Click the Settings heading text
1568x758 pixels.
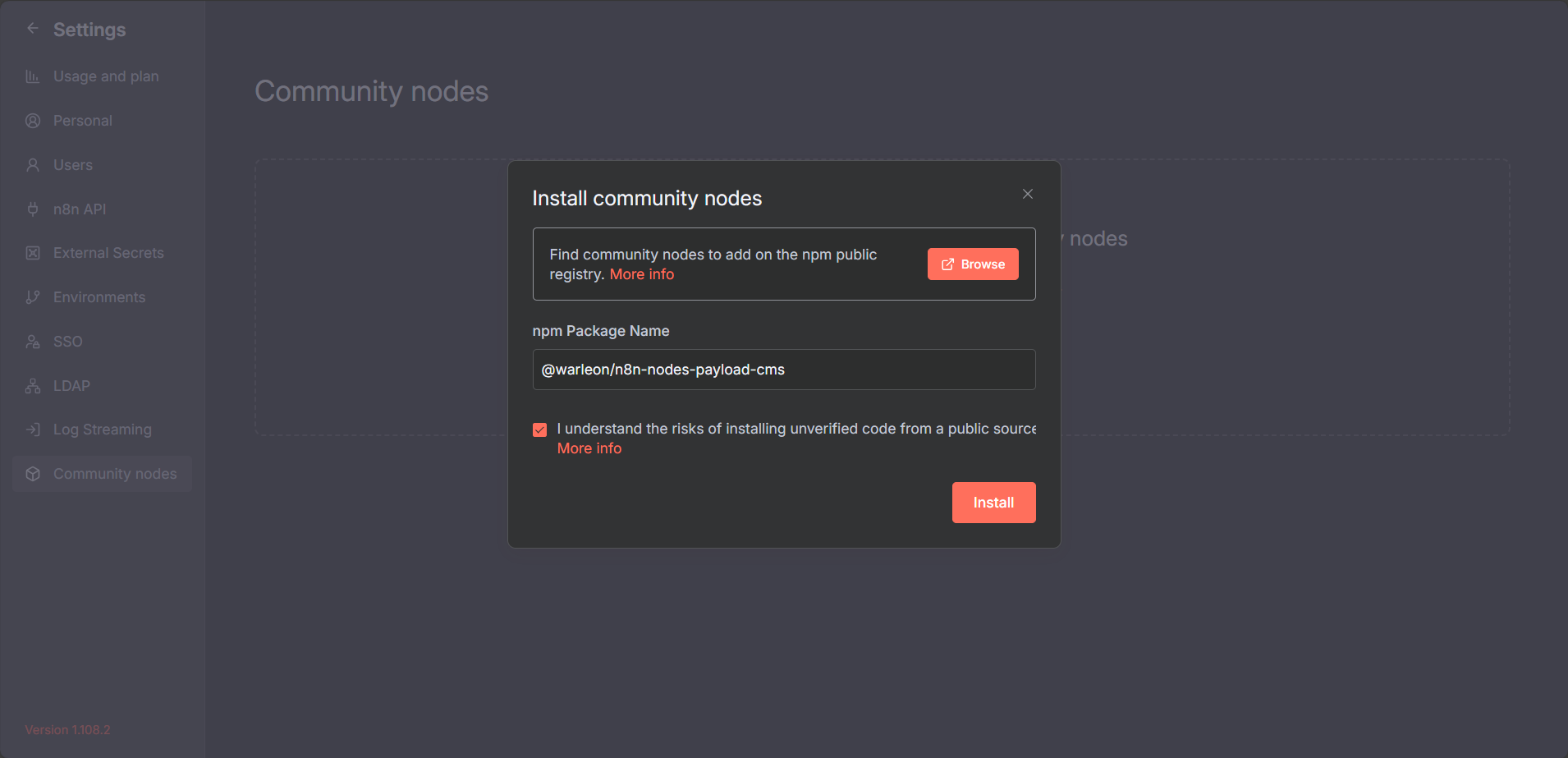[89, 30]
